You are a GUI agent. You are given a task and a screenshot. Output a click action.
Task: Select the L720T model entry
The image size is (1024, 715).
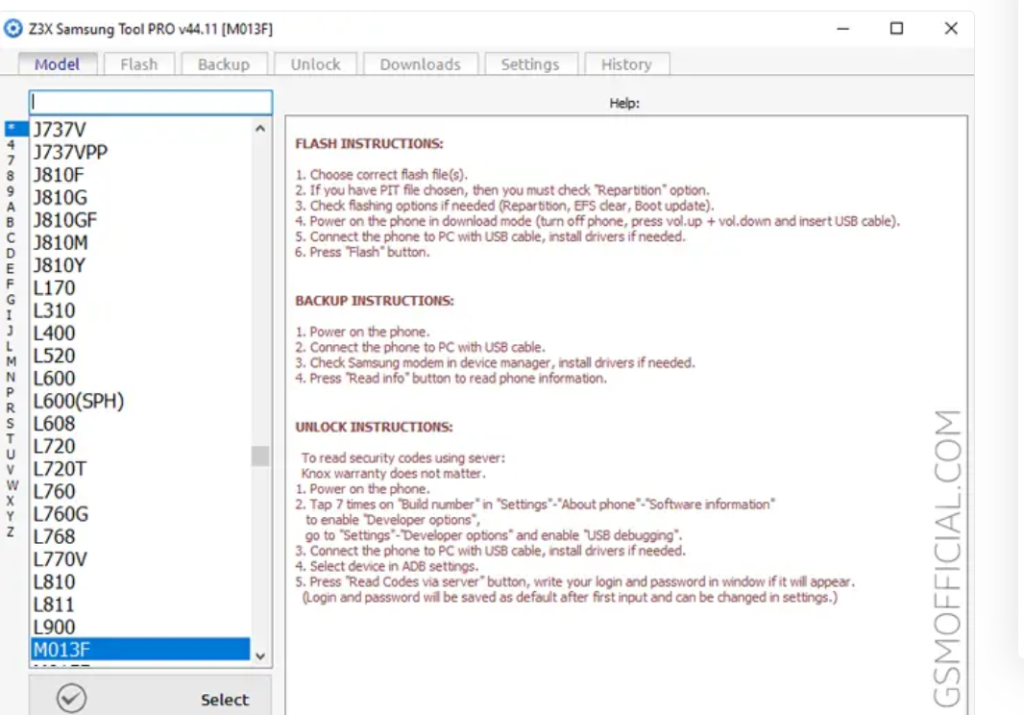click(x=140, y=469)
